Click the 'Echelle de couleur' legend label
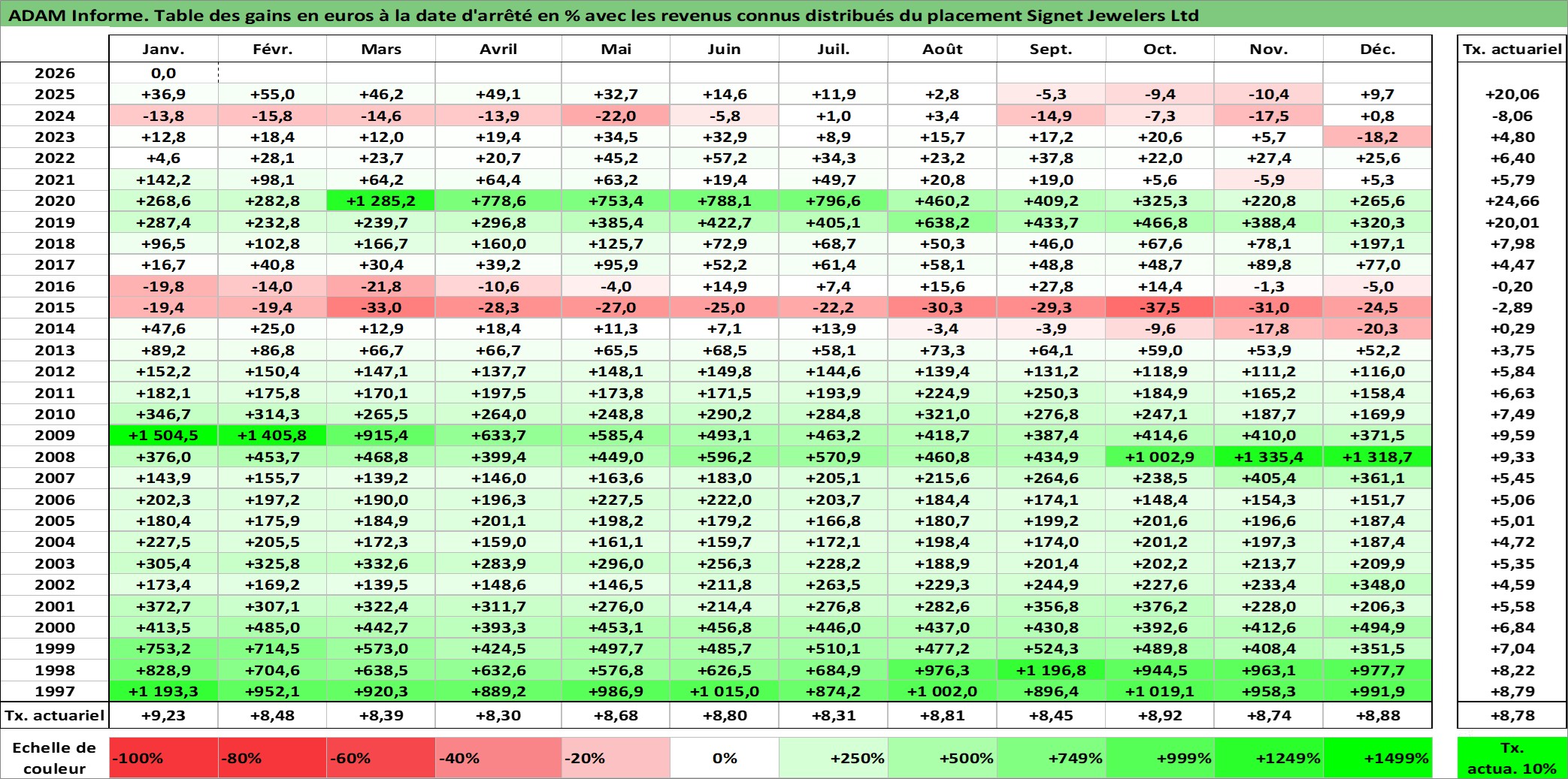Image resolution: width=1568 pixels, height=779 pixels. (x=55, y=758)
